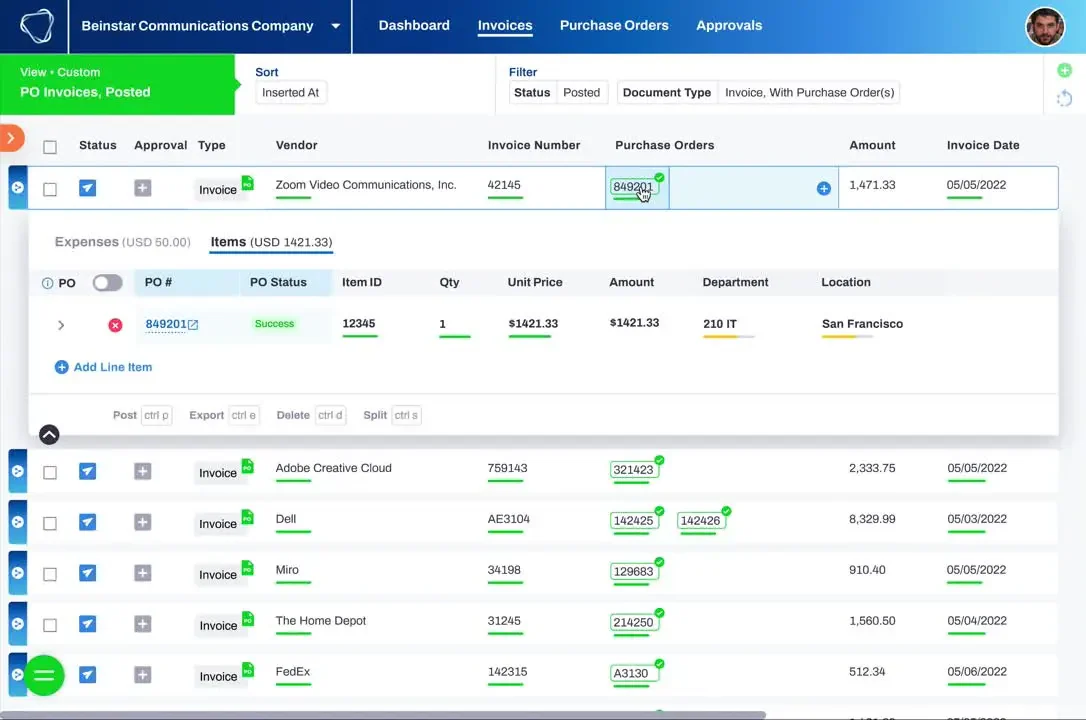Image resolution: width=1086 pixels, height=720 pixels.
Task: Open PO 849201 link
Action: pyautogui.click(x=172, y=324)
